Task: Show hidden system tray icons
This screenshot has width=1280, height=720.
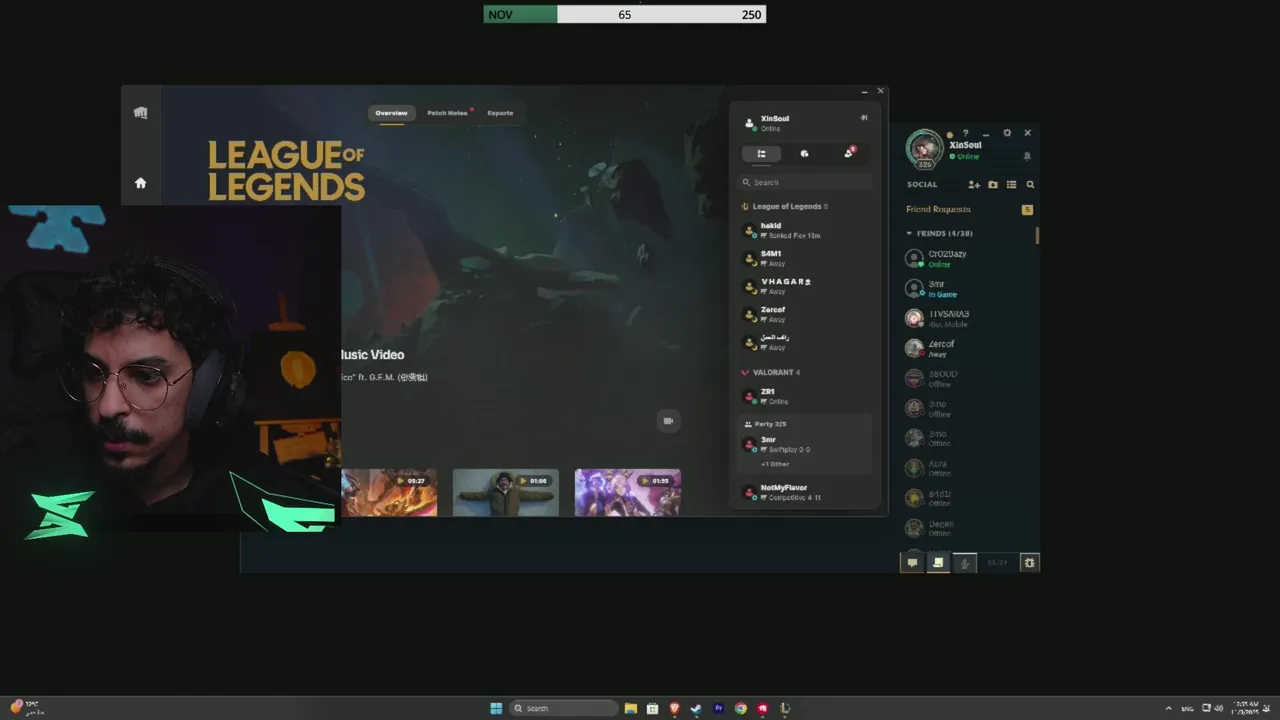Action: coord(1169,708)
